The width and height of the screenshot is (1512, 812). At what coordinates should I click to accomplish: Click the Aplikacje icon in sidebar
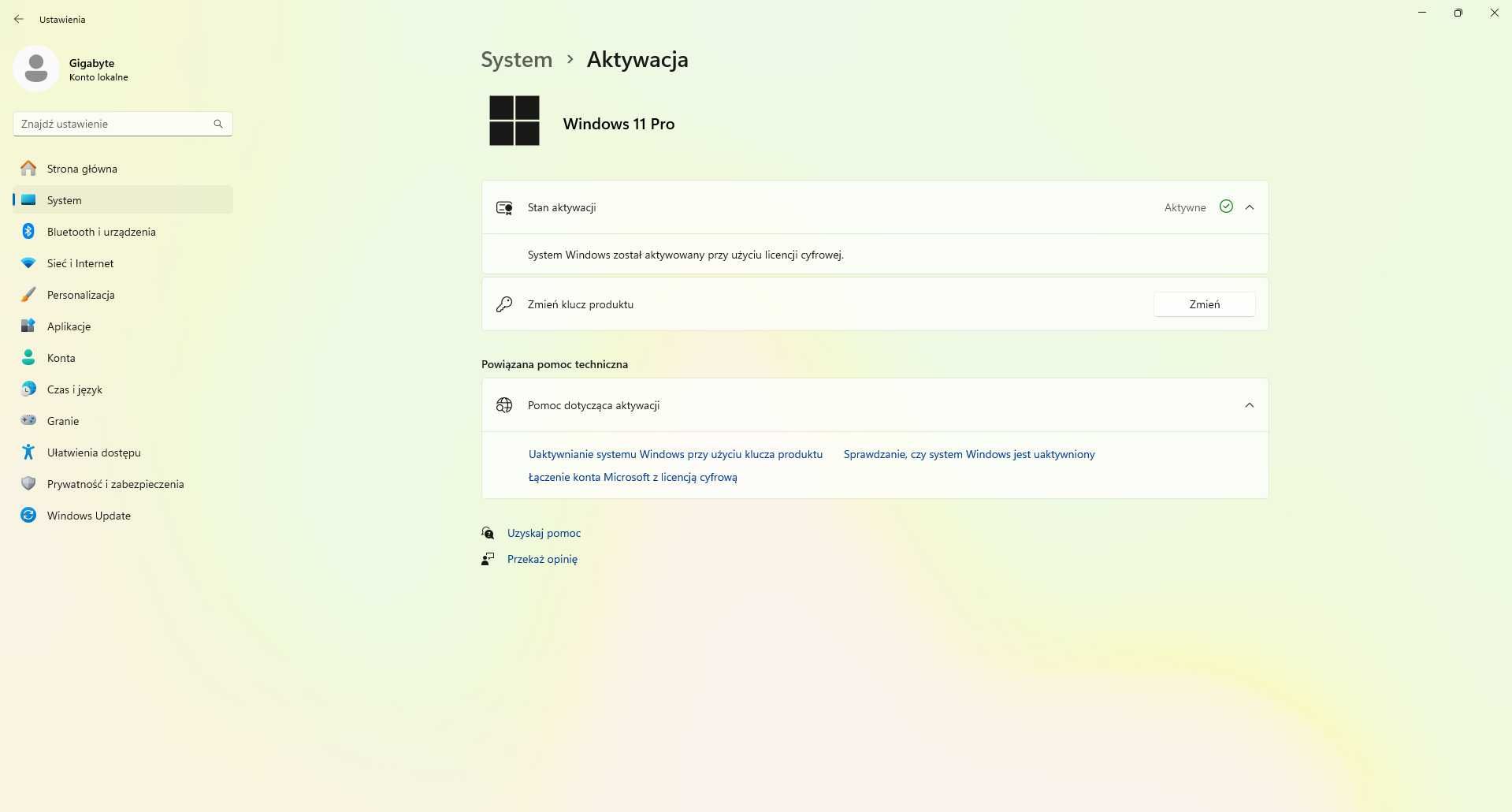pos(28,326)
